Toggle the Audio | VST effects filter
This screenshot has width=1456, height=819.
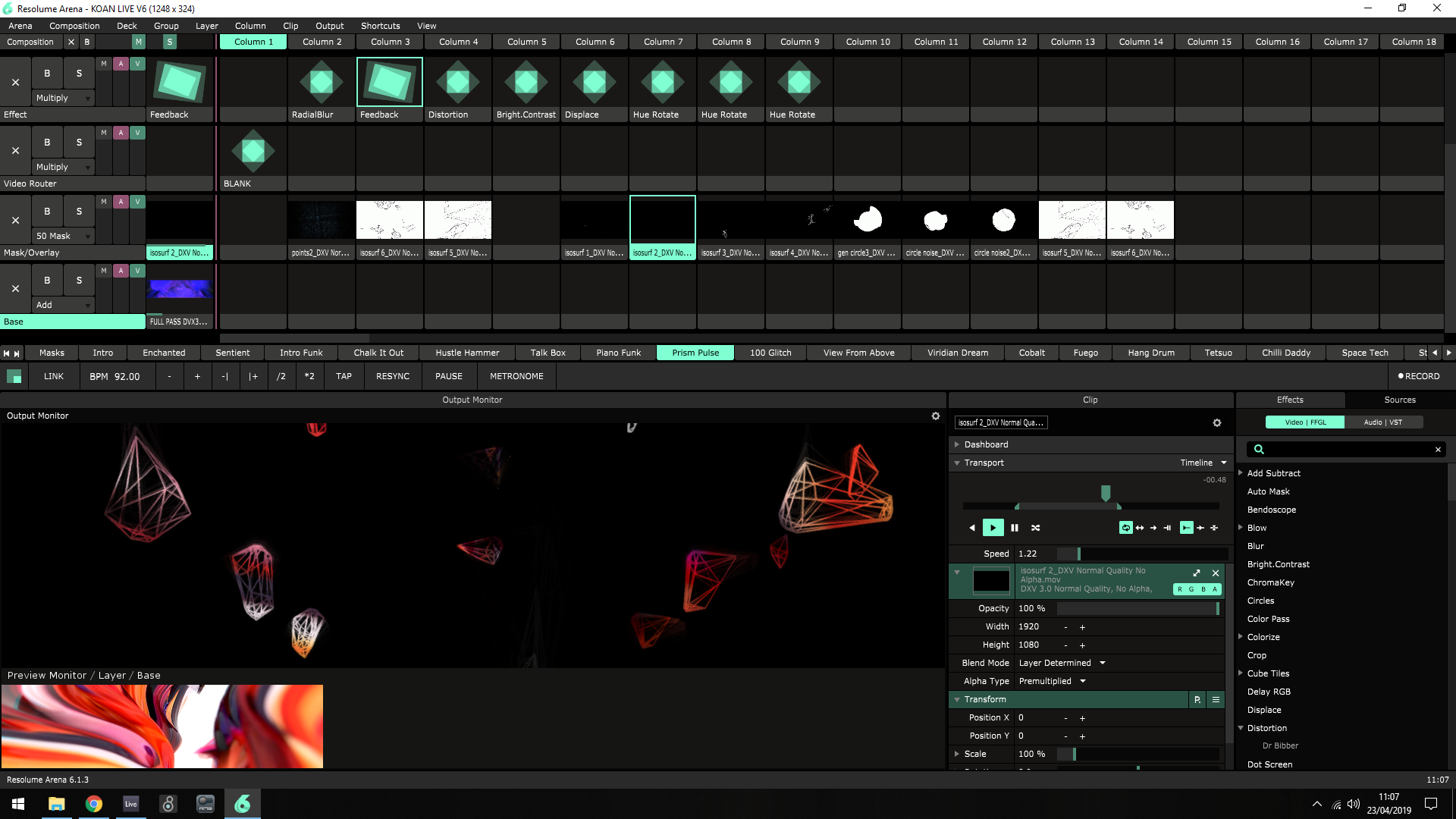(x=1382, y=422)
